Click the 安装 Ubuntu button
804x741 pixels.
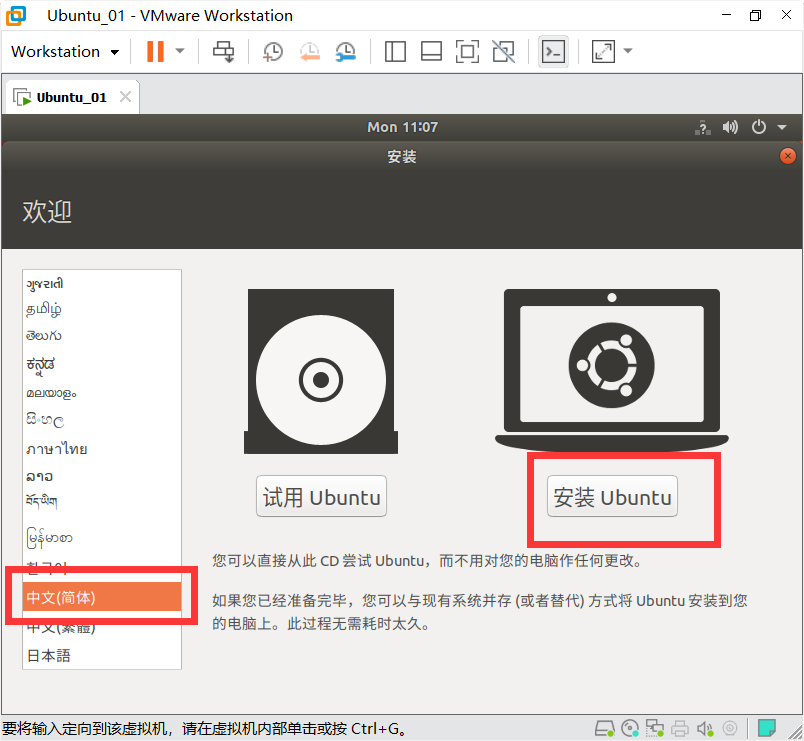pyautogui.click(x=612, y=496)
